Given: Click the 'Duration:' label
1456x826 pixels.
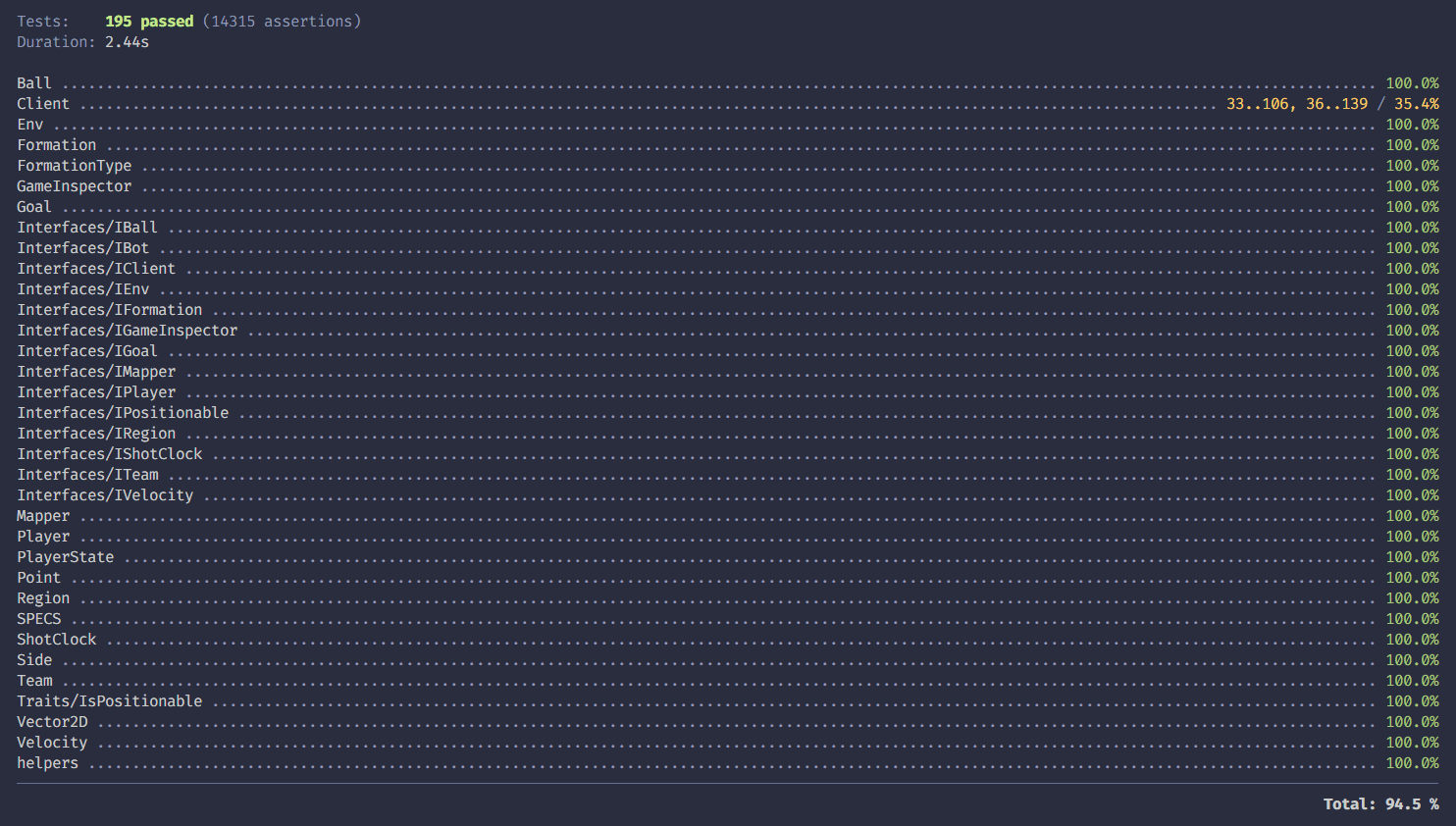Looking at the screenshot, I should (57, 42).
